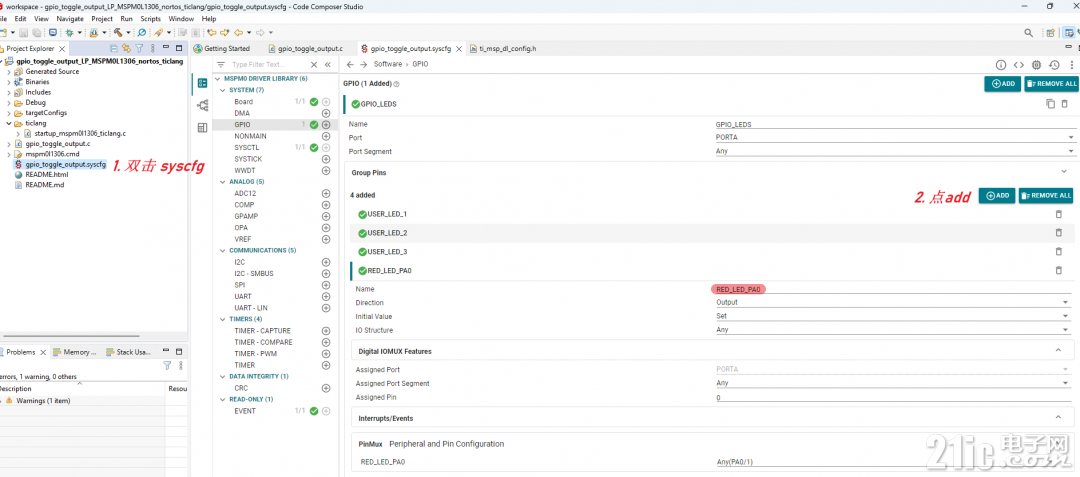
Task: Switch to gpio_toggle_output.c tab
Action: tap(309, 48)
